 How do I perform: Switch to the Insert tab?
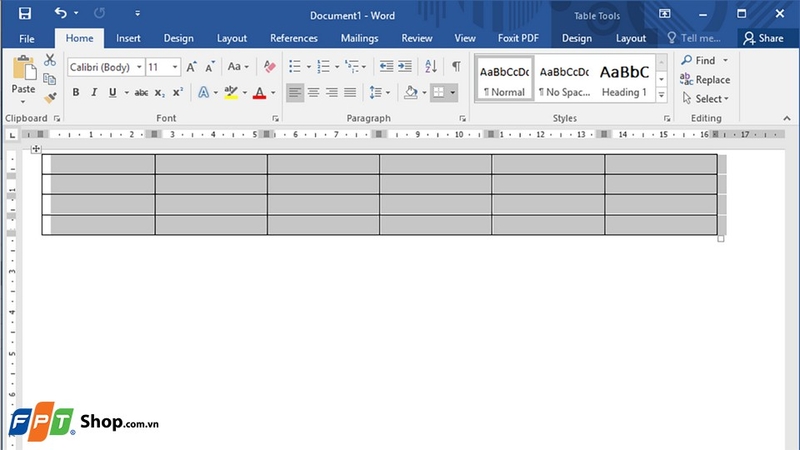pyautogui.click(x=128, y=38)
